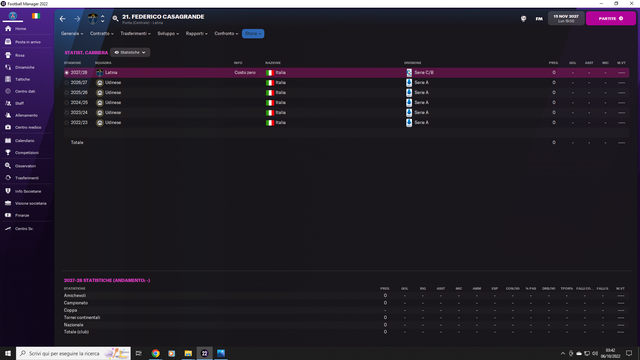Expand the Trasferimenti dropdown tab
Image resolution: width=640 pixels, height=360 pixels.
(136, 33)
